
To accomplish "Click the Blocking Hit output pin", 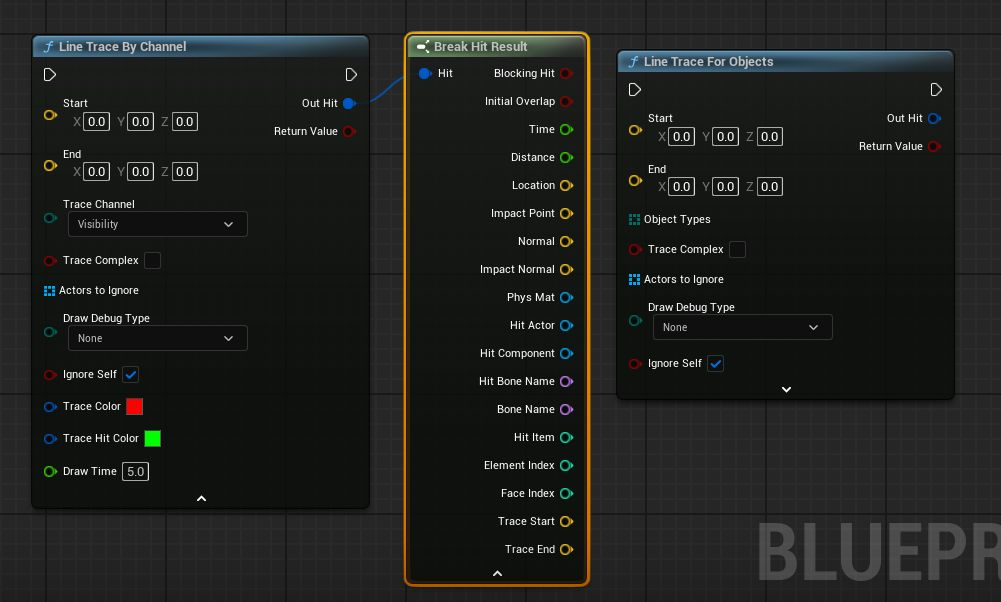I will point(566,73).
